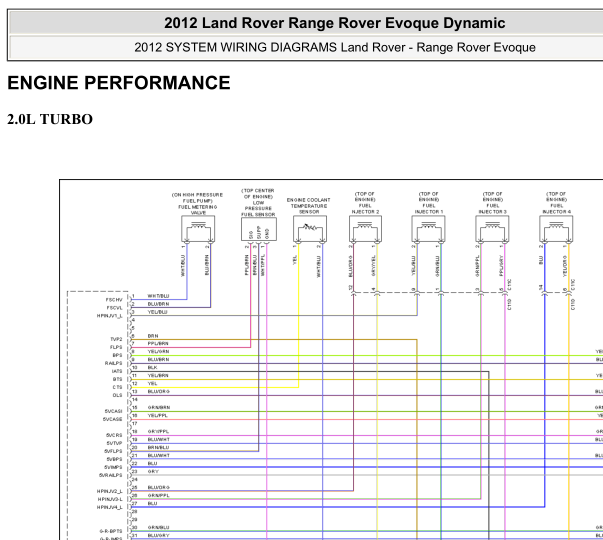
Task: Click the 'GRN/BRN' wire label at pin 15
Action: pos(158,408)
